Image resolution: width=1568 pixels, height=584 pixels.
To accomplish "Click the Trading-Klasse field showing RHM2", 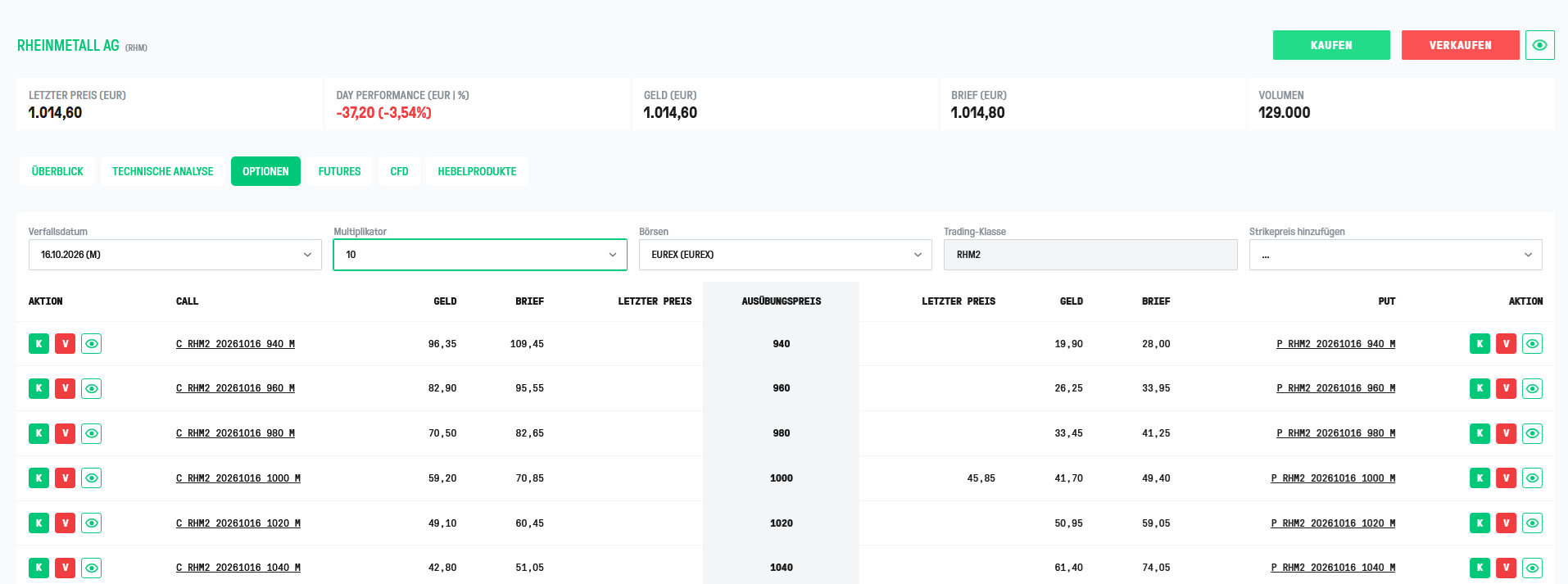I will point(1090,255).
